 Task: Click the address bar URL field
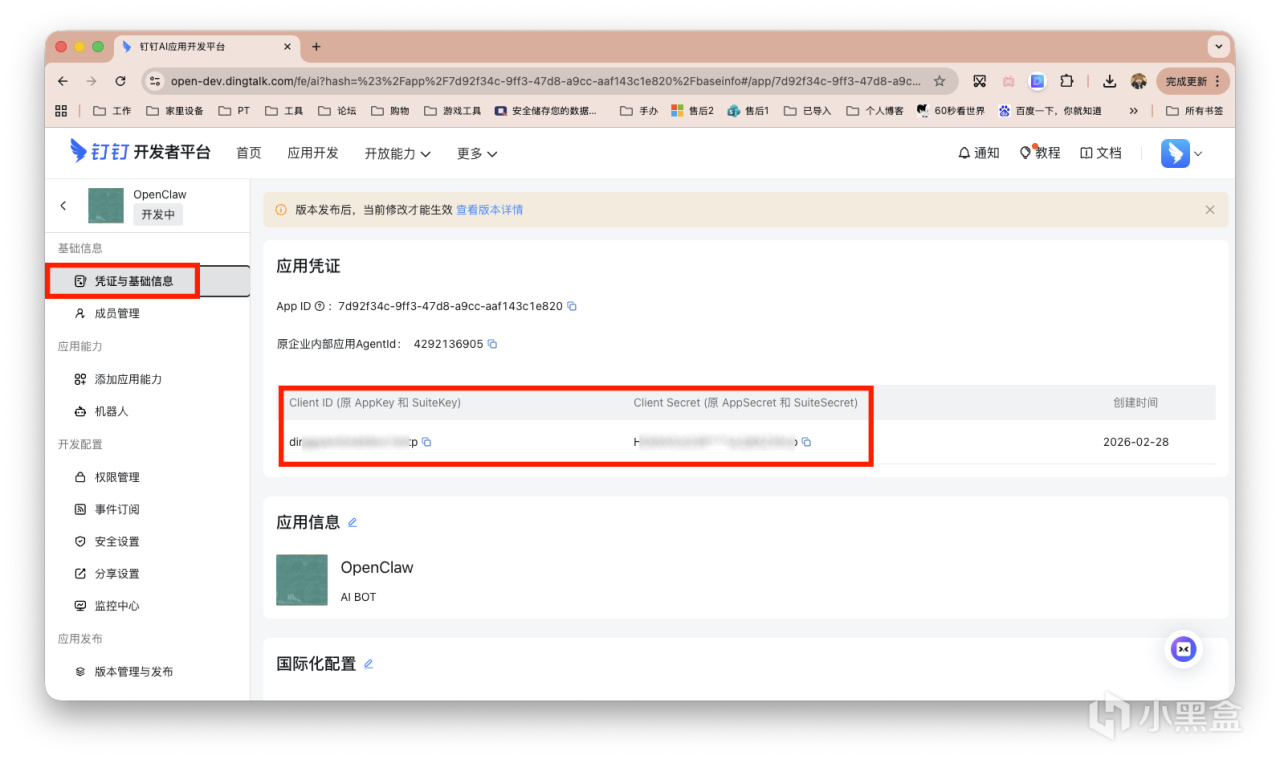pos(545,81)
